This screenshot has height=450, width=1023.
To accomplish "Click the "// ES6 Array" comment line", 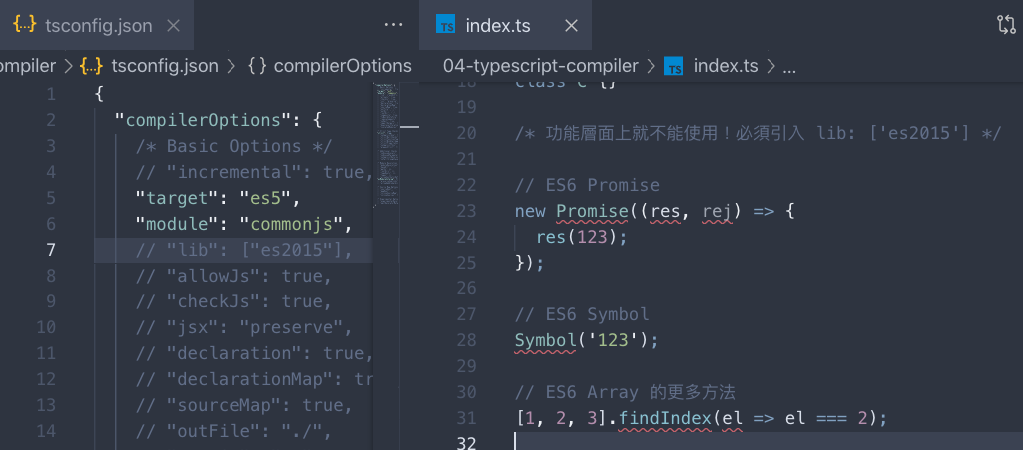I will 625,392.
